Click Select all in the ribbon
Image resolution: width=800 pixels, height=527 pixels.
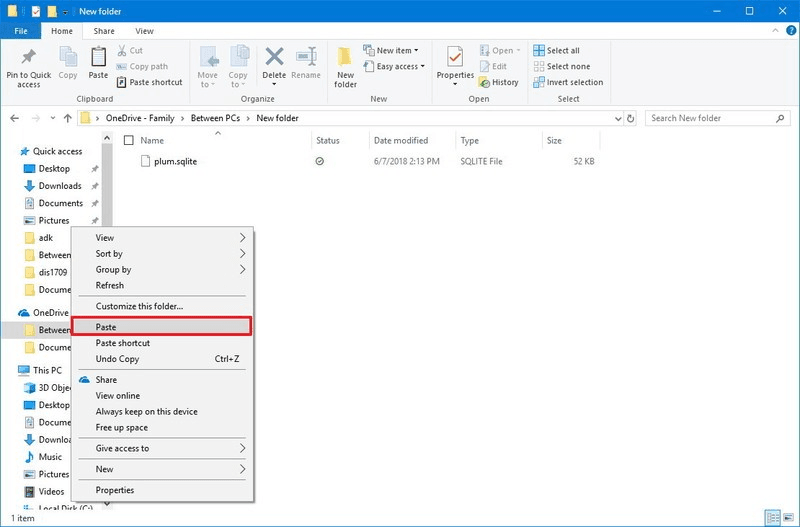pyautogui.click(x=562, y=50)
